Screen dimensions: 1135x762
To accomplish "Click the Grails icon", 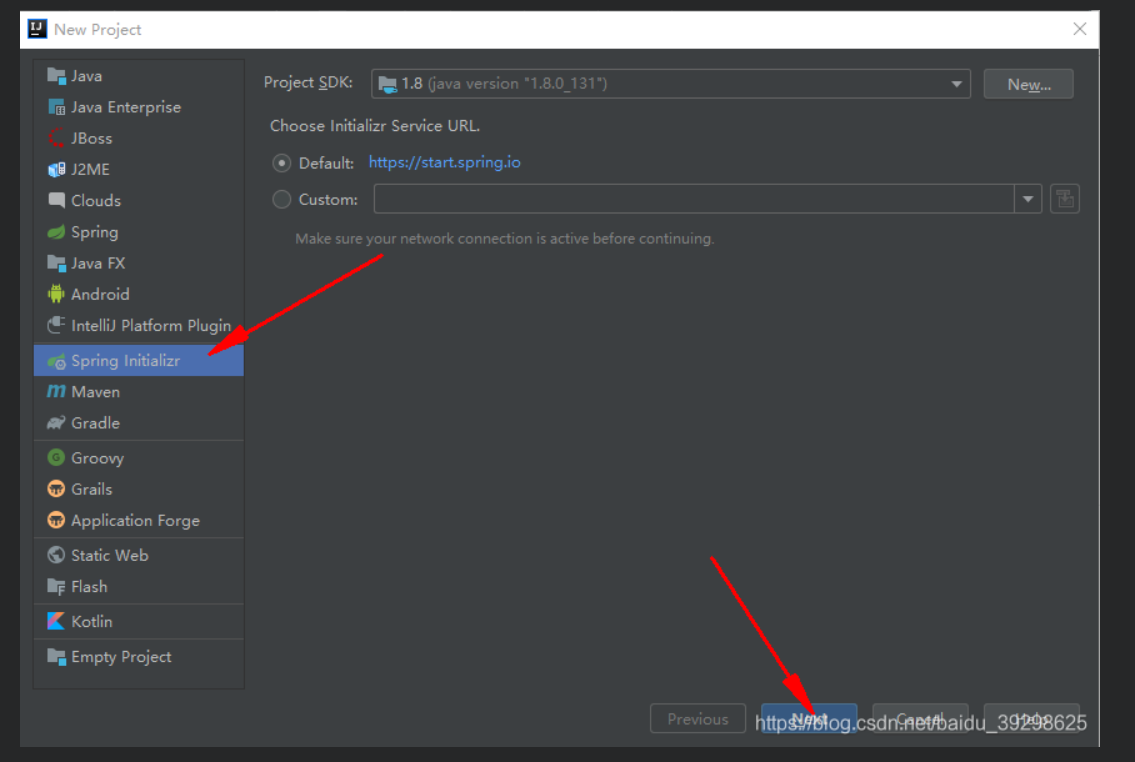I will pyautogui.click(x=56, y=489).
